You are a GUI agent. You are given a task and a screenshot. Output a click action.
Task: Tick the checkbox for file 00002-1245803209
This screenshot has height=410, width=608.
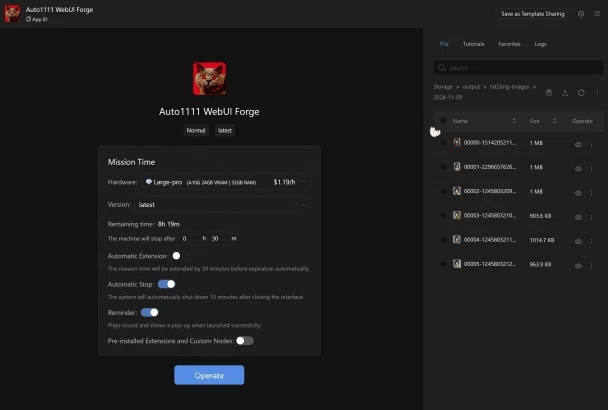[x=443, y=191]
